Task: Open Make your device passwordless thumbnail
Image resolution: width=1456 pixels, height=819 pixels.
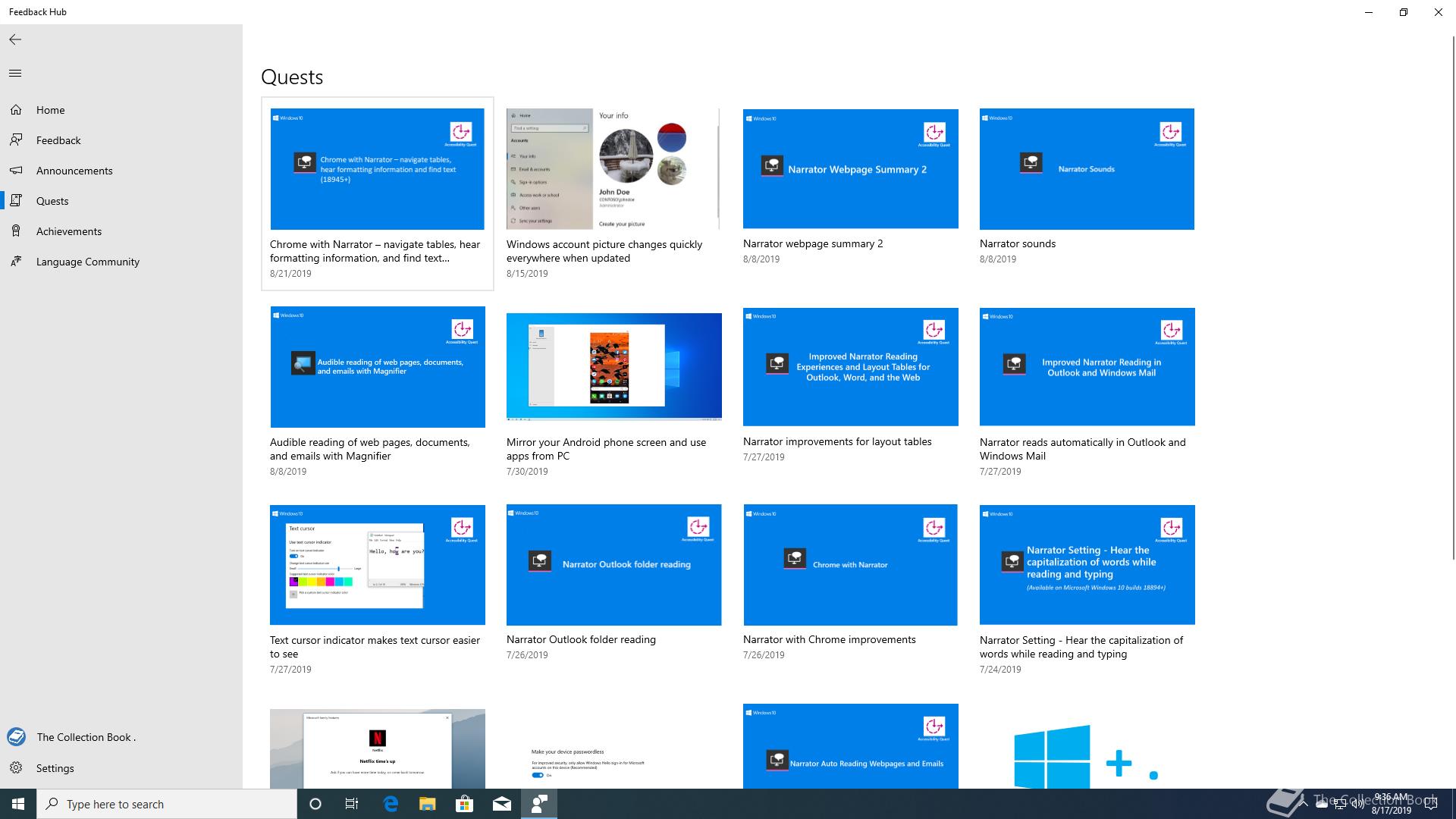Action: (x=614, y=749)
